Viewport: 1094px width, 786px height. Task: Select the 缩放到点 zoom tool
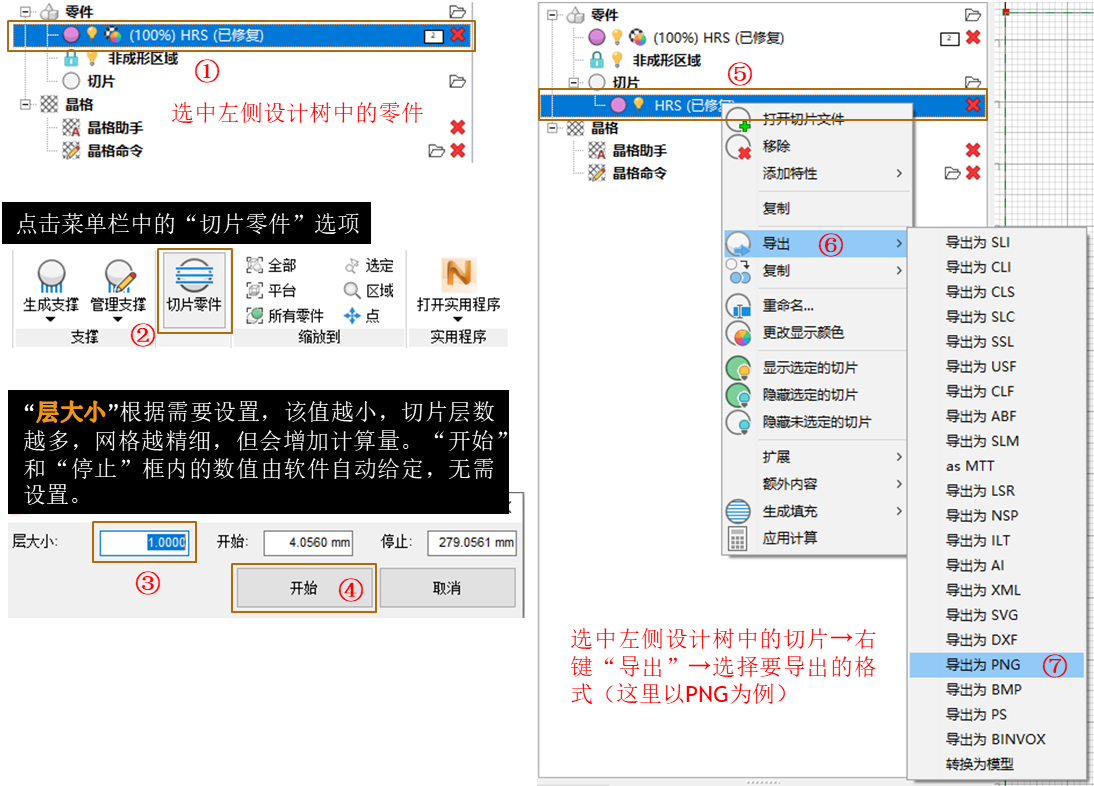[352, 314]
